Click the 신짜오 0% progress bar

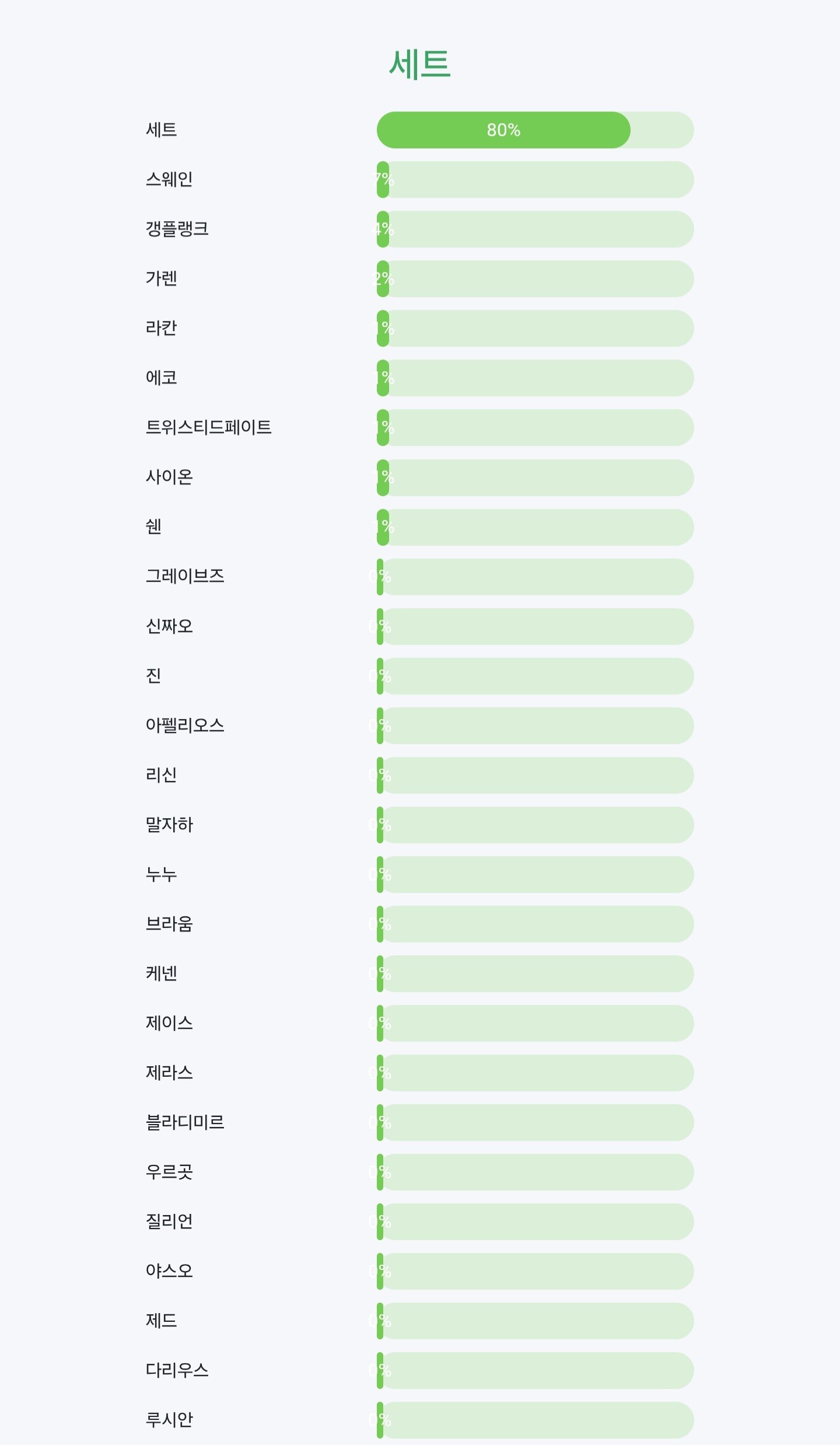534,626
